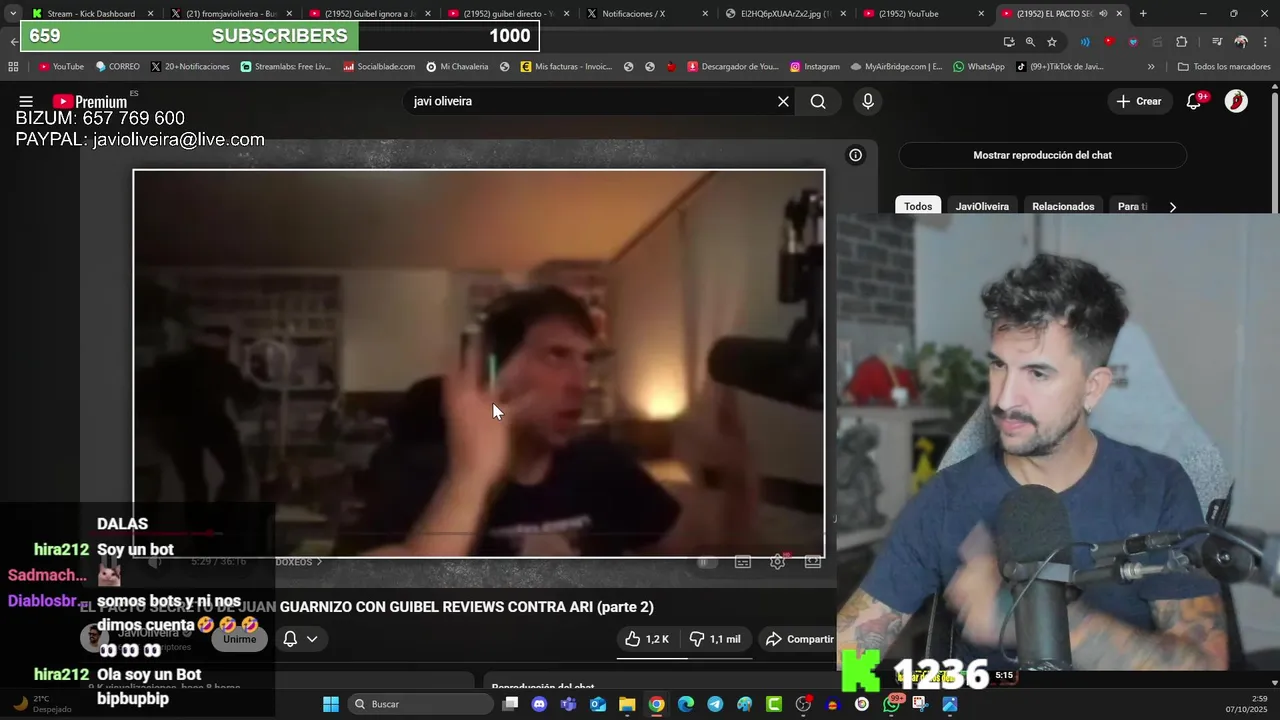Open the Socialblade.com bookmark

point(379,67)
